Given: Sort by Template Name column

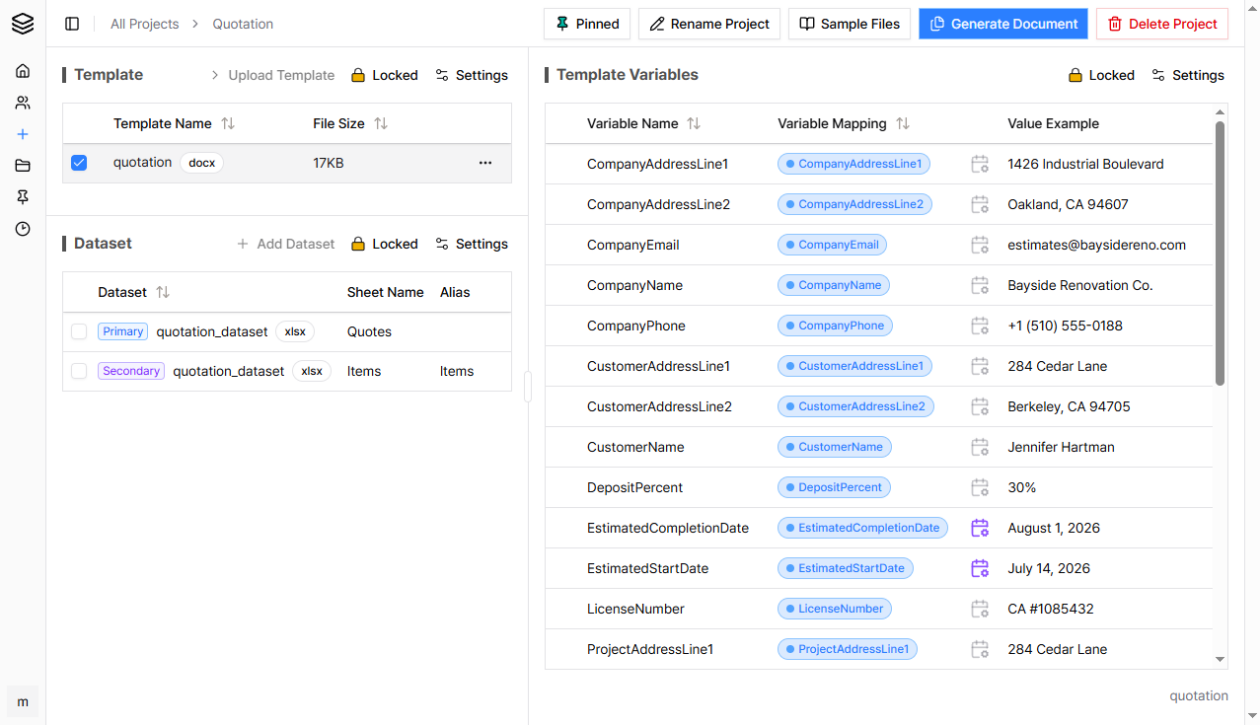Looking at the screenshot, I should coord(228,124).
